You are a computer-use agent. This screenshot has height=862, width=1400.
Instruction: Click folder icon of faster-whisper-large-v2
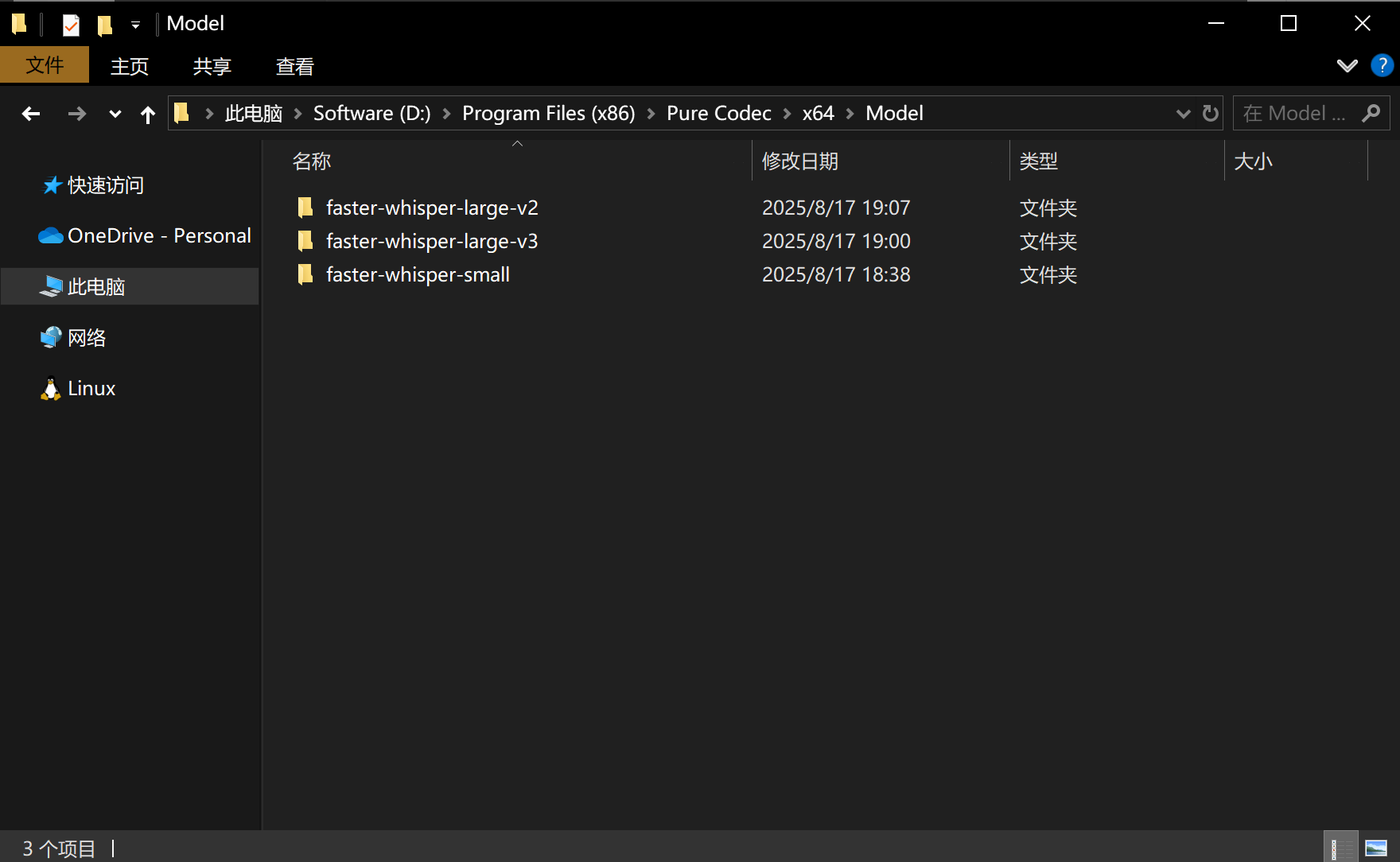pos(305,208)
